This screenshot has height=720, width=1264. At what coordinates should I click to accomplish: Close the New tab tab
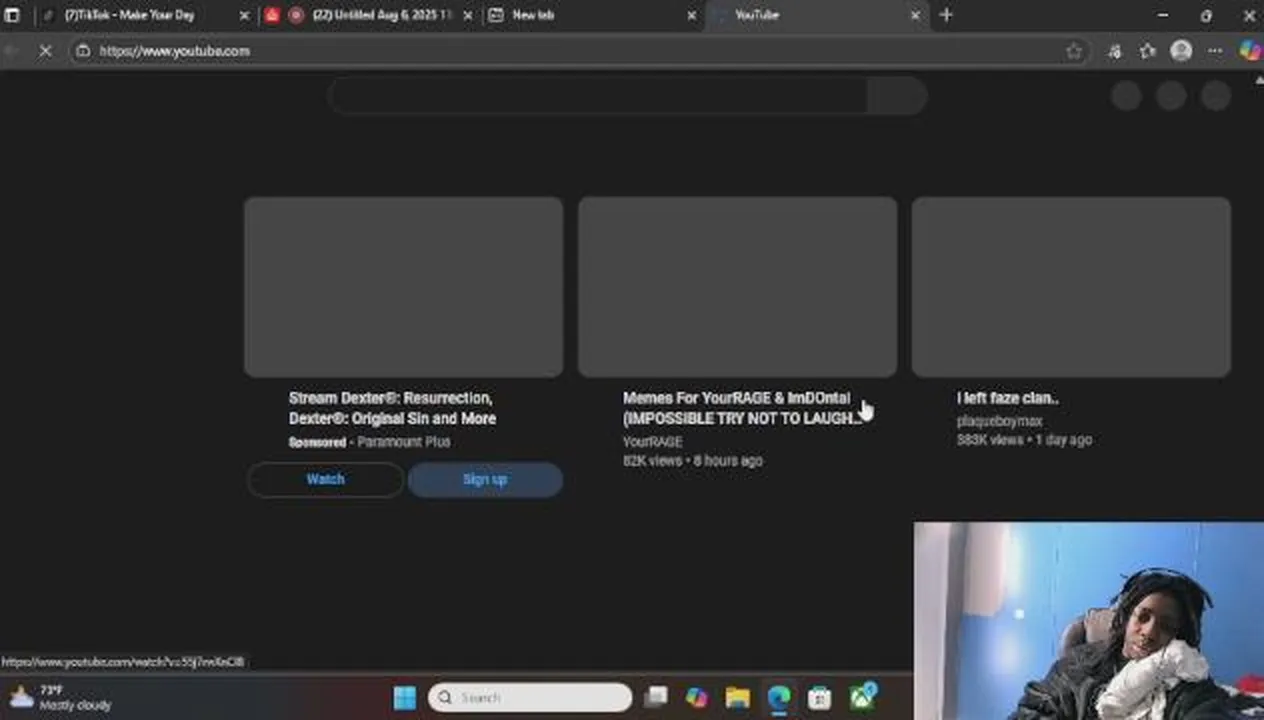click(691, 16)
